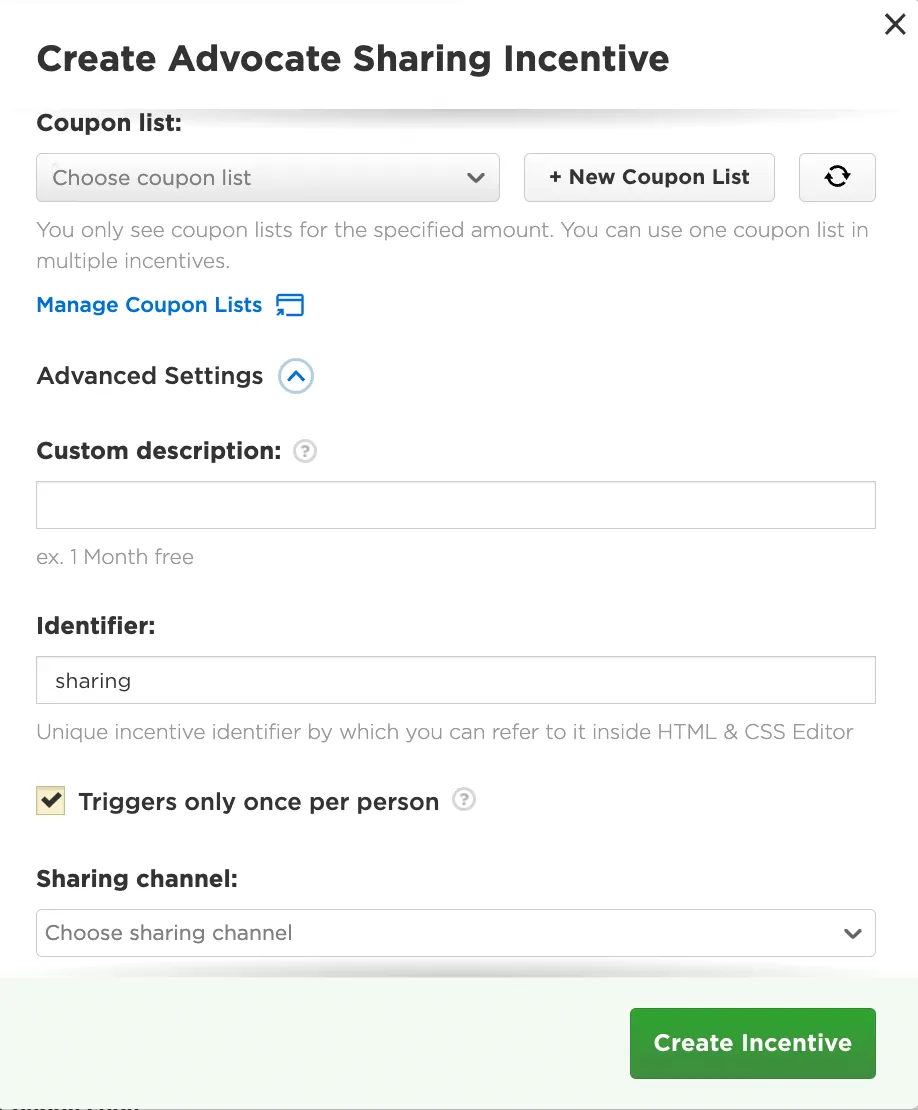Image resolution: width=918 pixels, height=1110 pixels.
Task: Uncheck Triggers only once per person checkbox
Action: [x=50, y=801]
